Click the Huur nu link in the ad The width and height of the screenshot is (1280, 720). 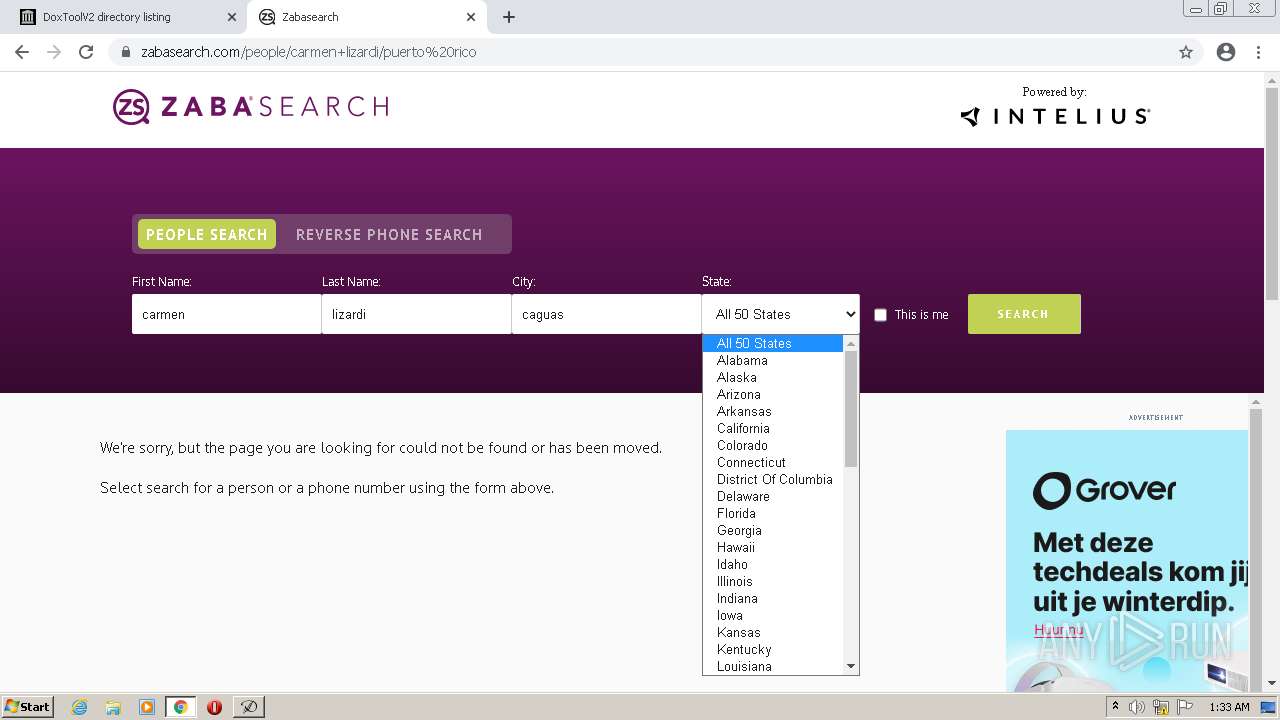pos(1058,630)
